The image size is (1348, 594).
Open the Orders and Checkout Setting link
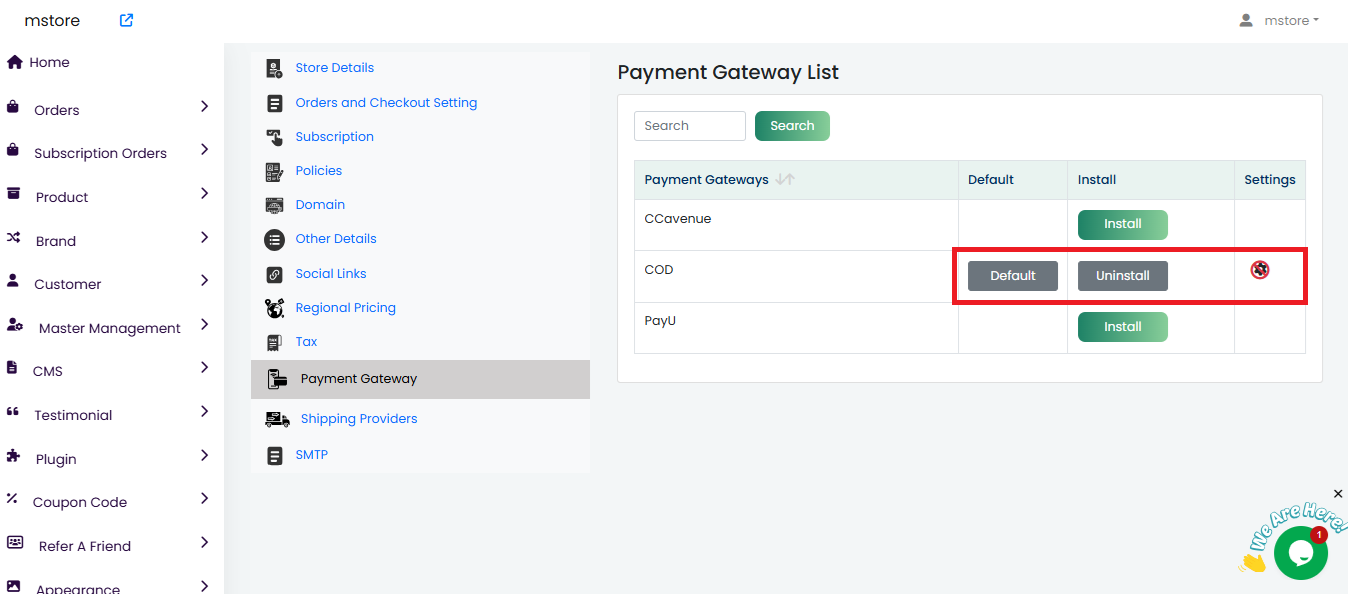click(386, 103)
